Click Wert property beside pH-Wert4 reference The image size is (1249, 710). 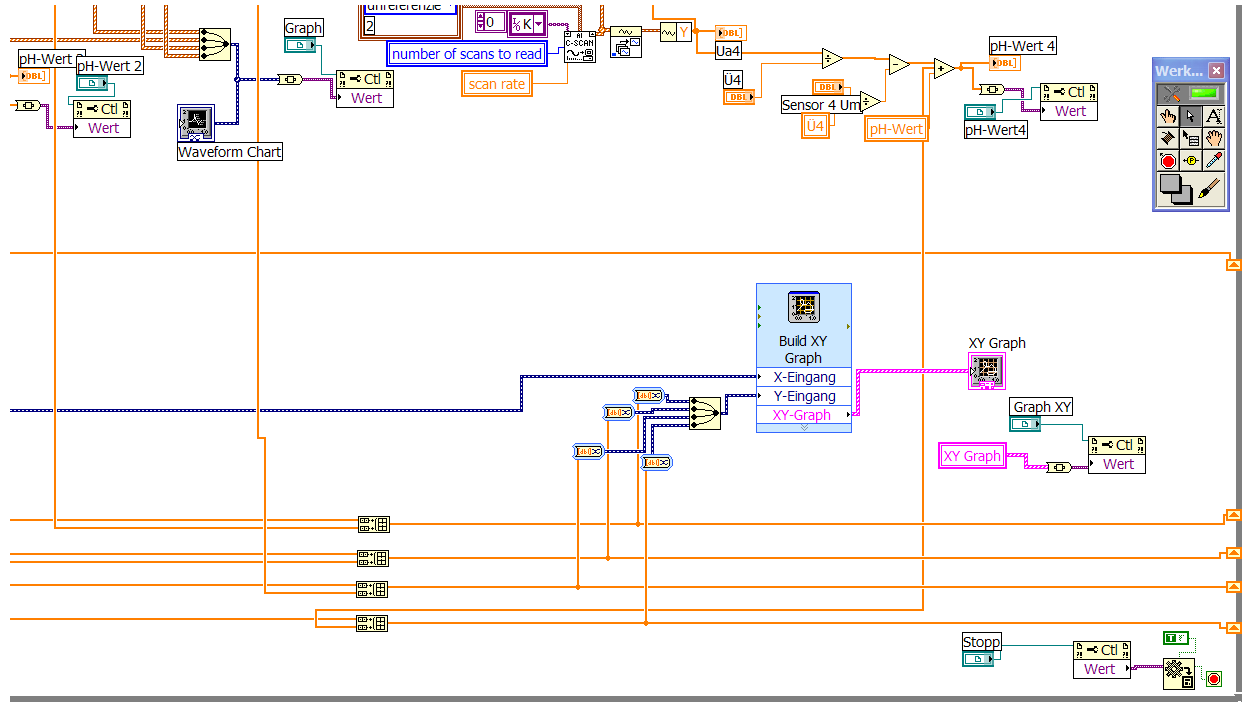point(1069,111)
